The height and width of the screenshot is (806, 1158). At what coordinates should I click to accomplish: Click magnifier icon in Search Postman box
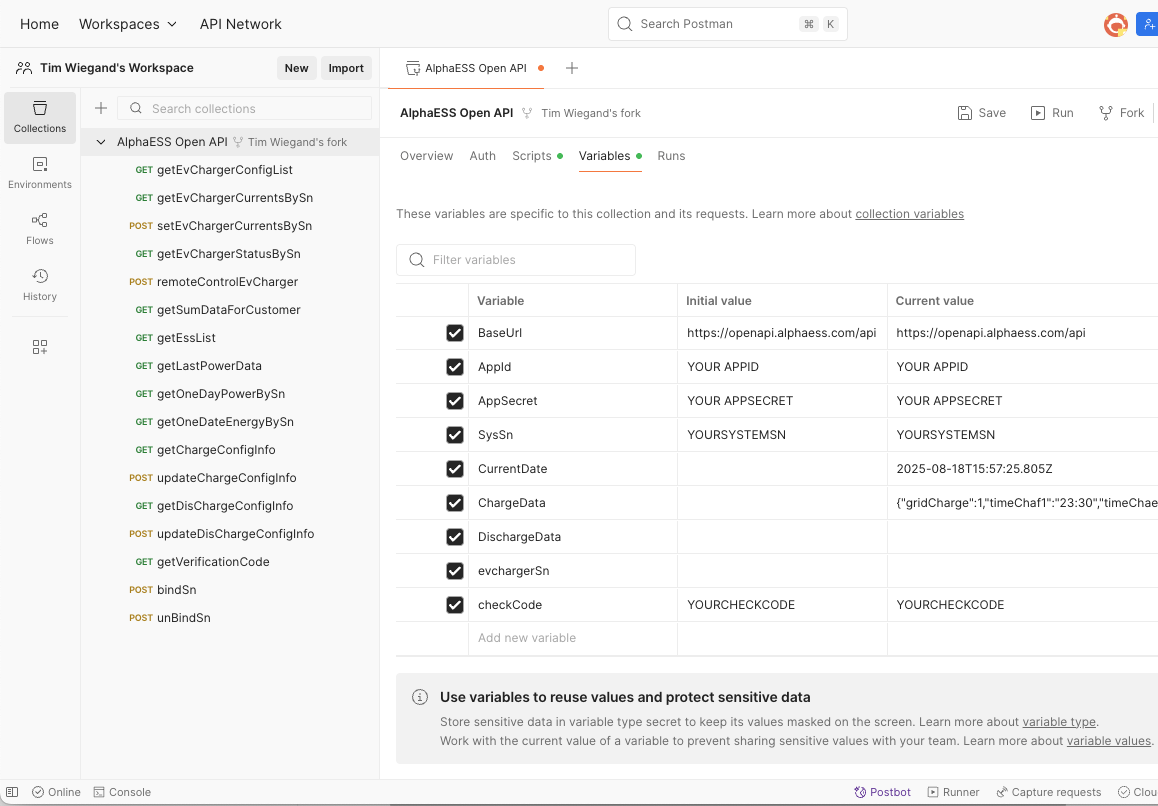(625, 24)
